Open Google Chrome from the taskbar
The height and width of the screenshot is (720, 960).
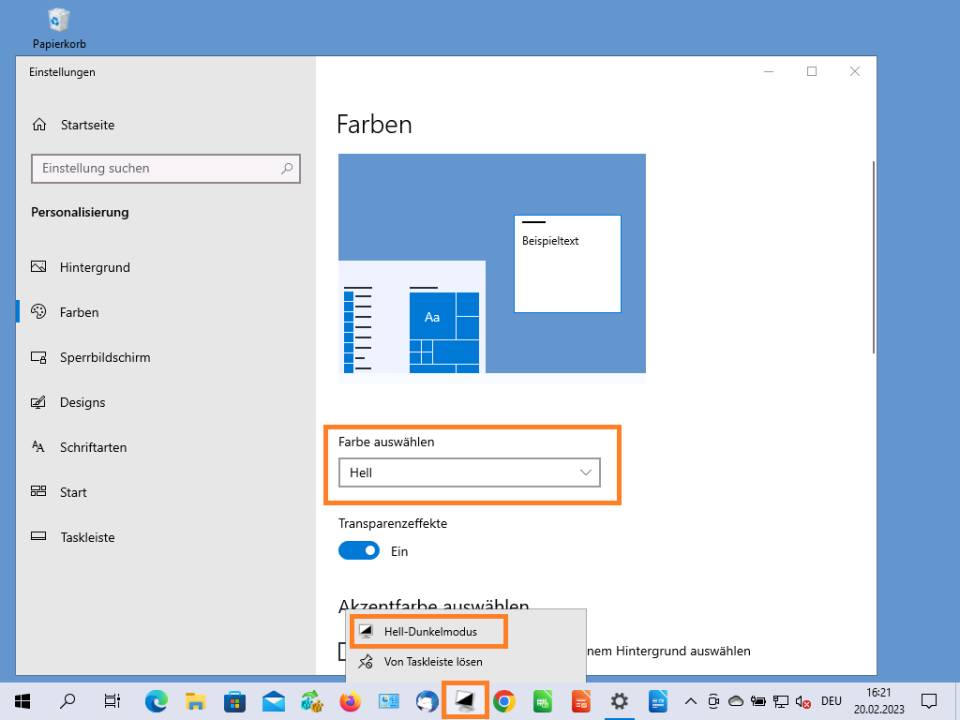pos(504,701)
